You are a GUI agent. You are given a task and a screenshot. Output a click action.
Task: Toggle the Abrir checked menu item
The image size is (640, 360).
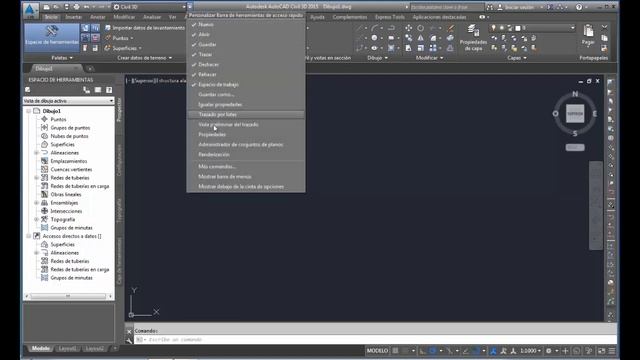coord(246,34)
